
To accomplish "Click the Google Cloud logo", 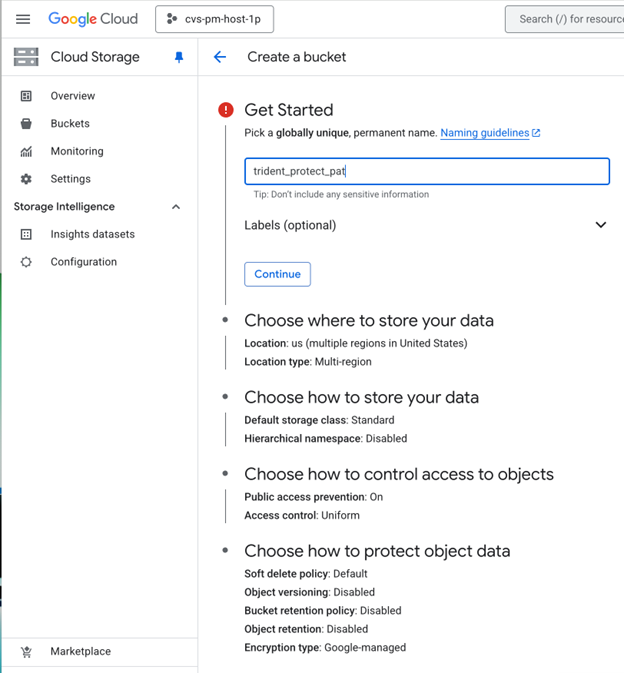I will coord(93,19).
